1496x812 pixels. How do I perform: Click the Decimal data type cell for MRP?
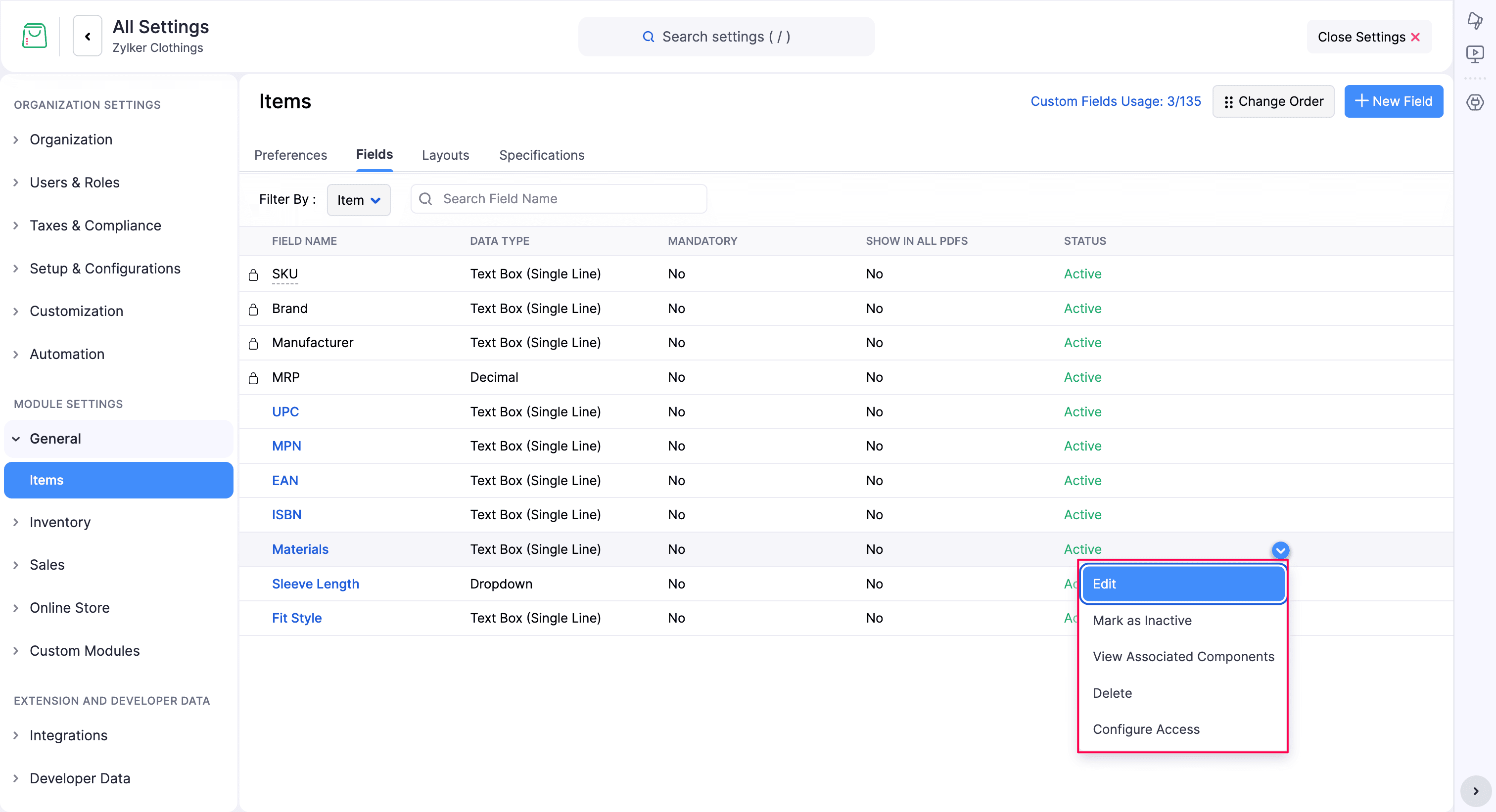494,377
